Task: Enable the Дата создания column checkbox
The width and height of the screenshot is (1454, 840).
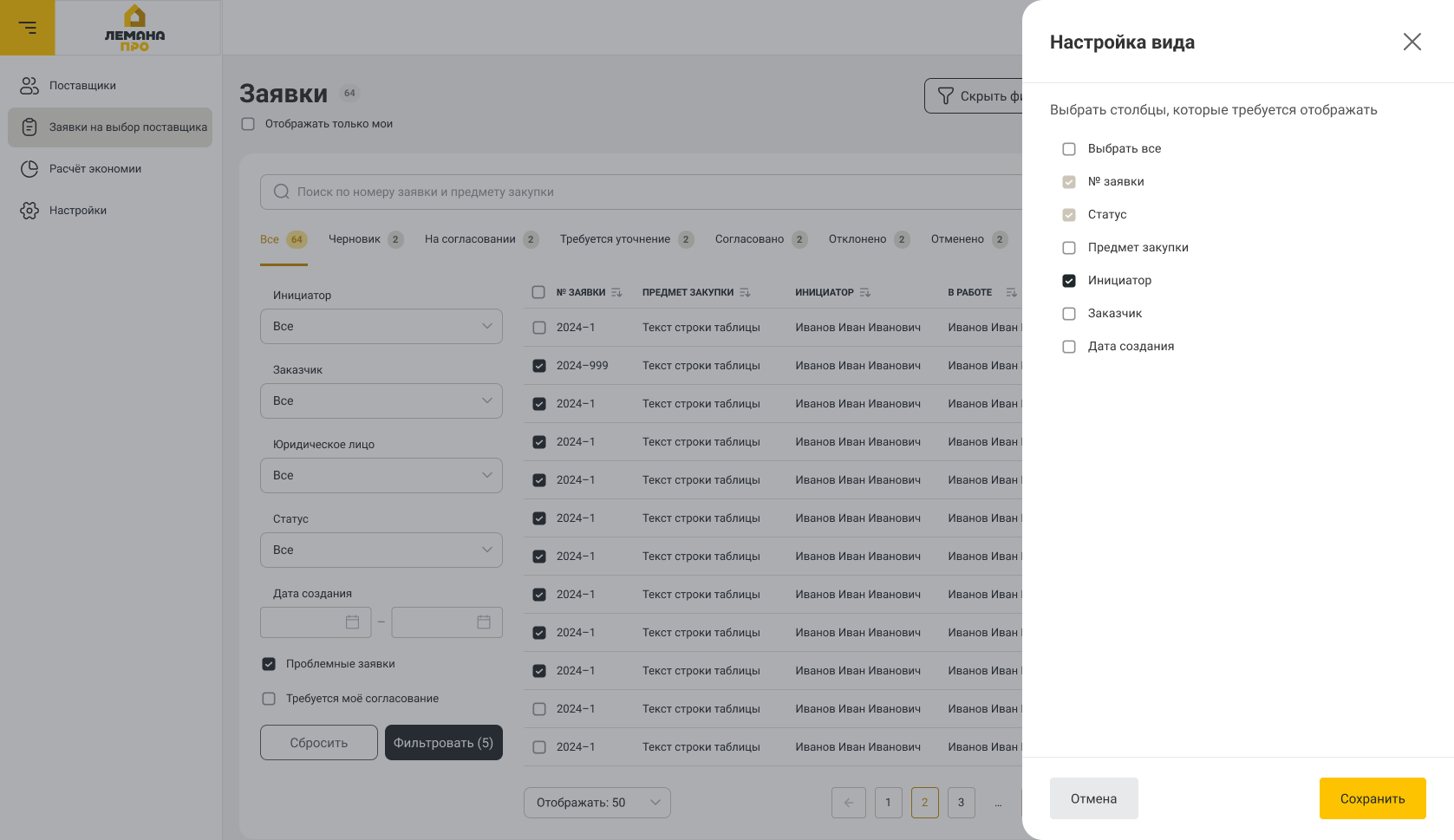Action: click(x=1069, y=347)
